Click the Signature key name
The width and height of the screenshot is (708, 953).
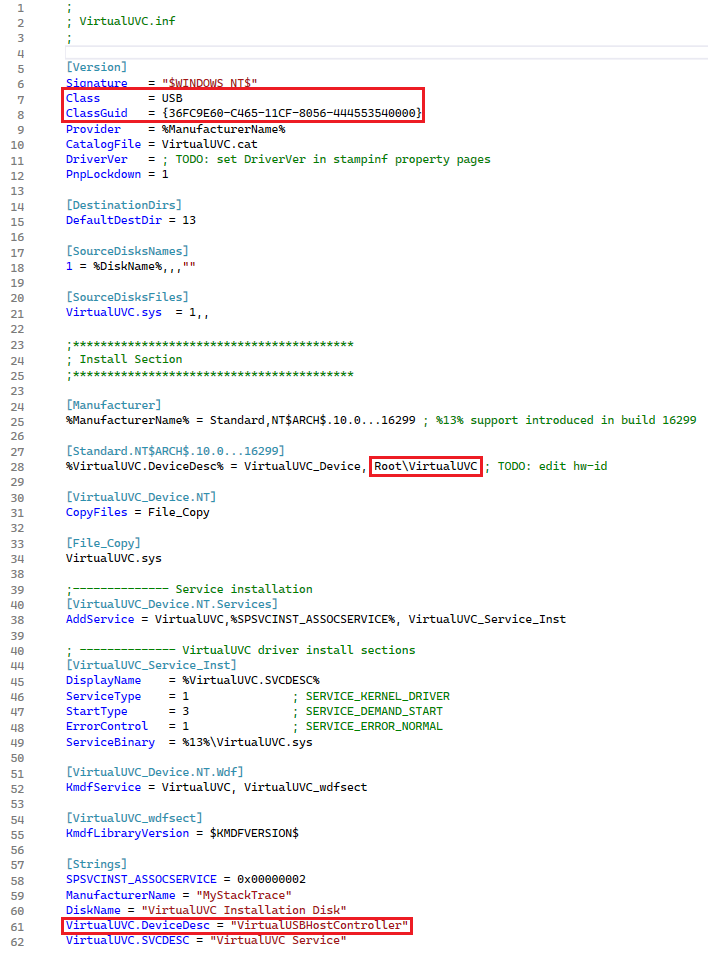(97, 83)
